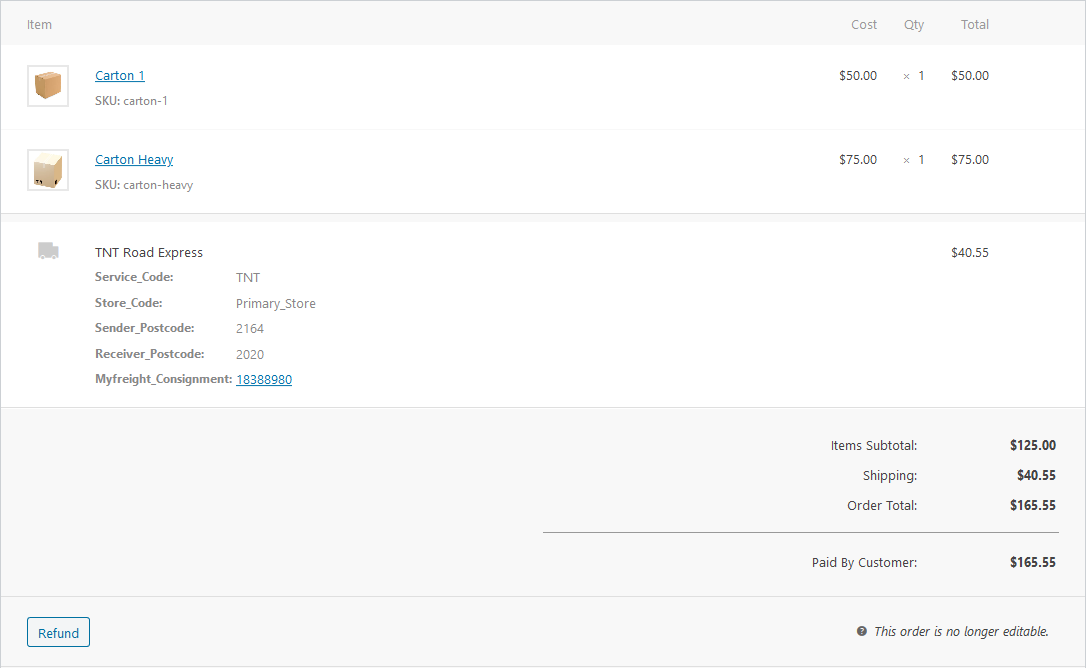Click the Item column header
1086x668 pixels.
pos(39,24)
